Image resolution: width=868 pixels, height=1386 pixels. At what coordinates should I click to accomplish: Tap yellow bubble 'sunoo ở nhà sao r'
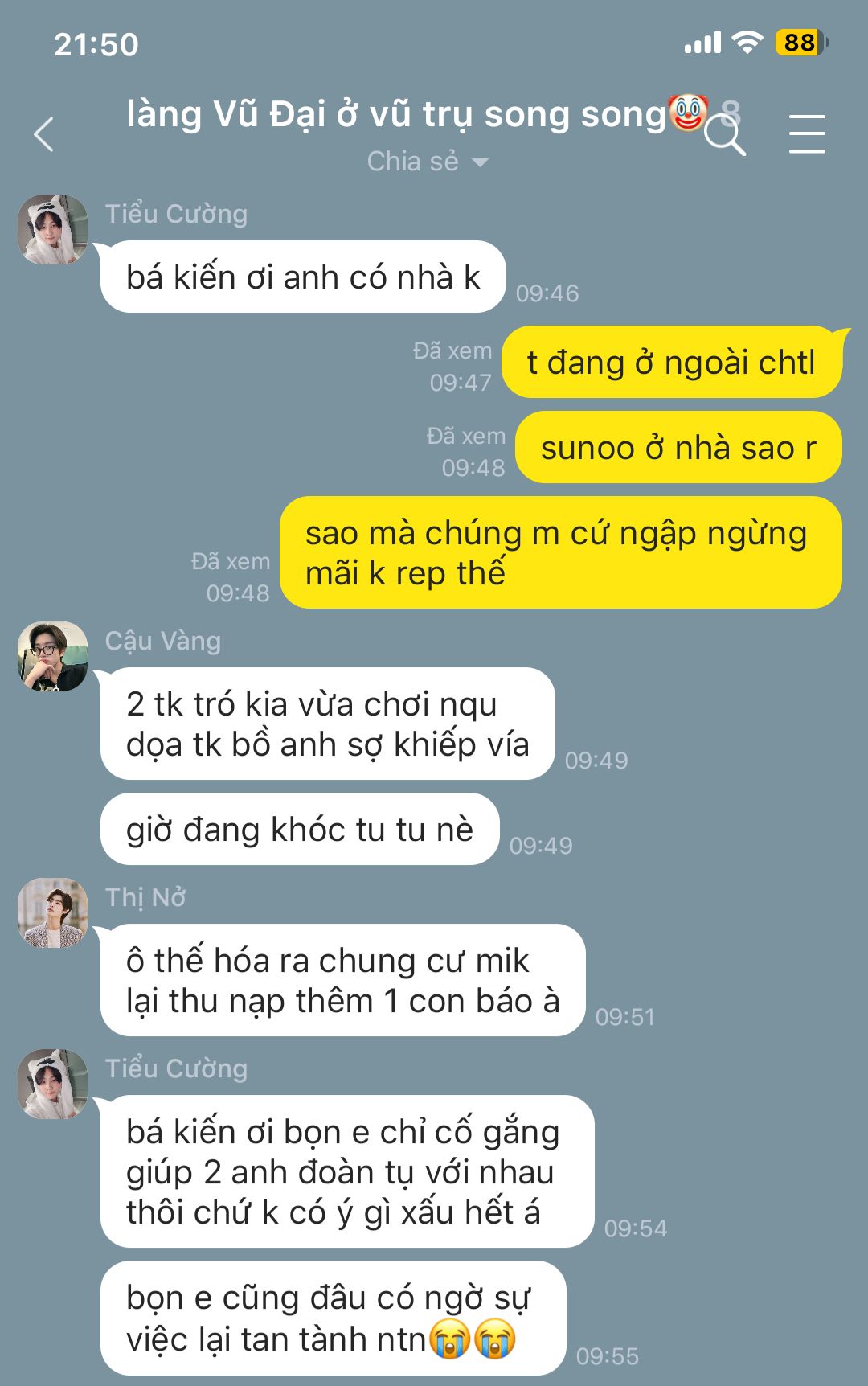click(679, 447)
